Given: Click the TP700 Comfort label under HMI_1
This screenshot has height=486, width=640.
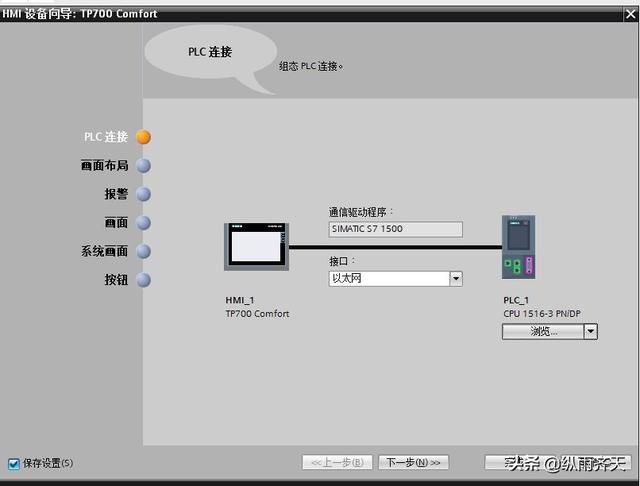Looking at the screenshot, I should point(257,314).
